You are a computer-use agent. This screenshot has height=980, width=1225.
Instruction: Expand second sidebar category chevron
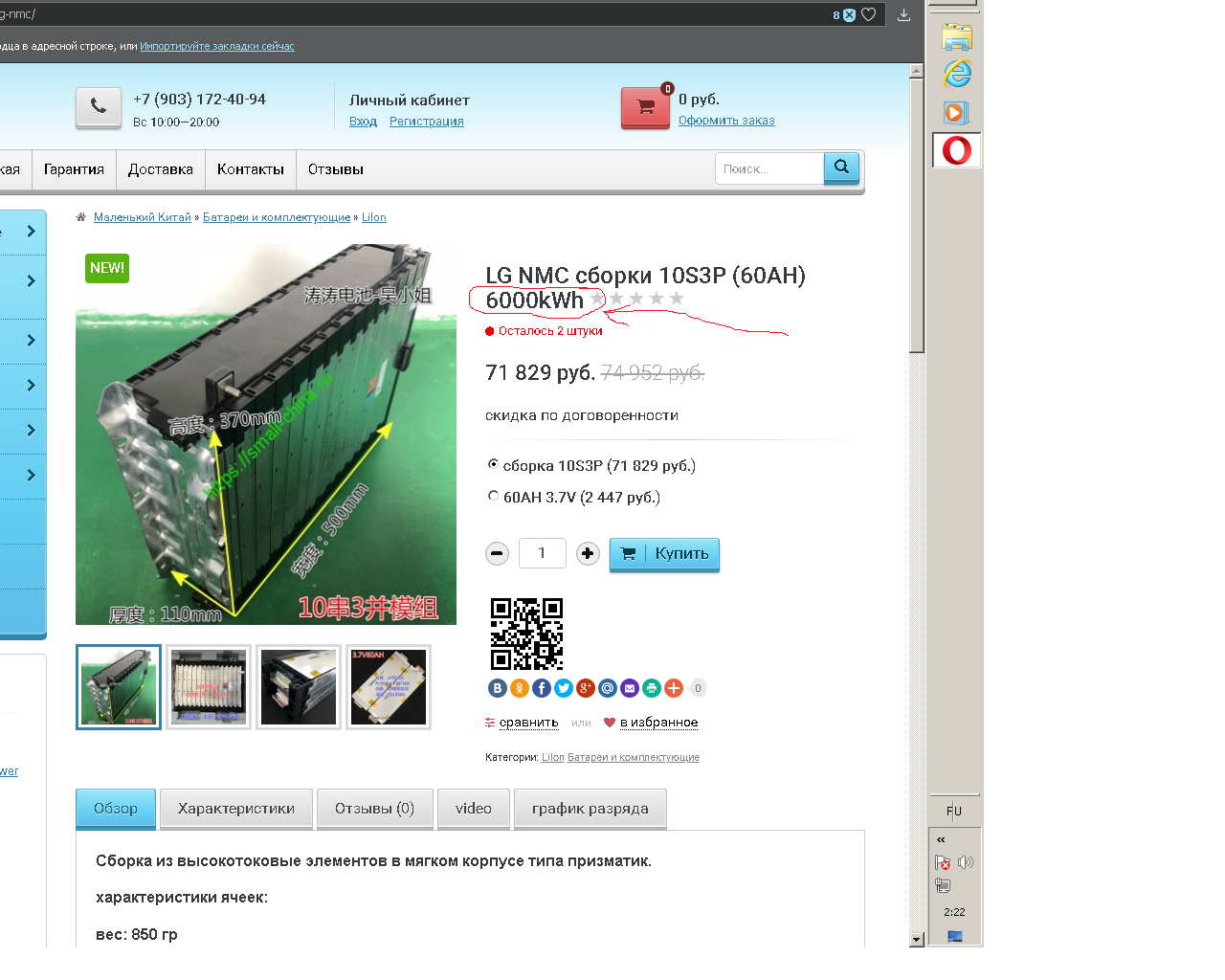click(x=31, y=281)
